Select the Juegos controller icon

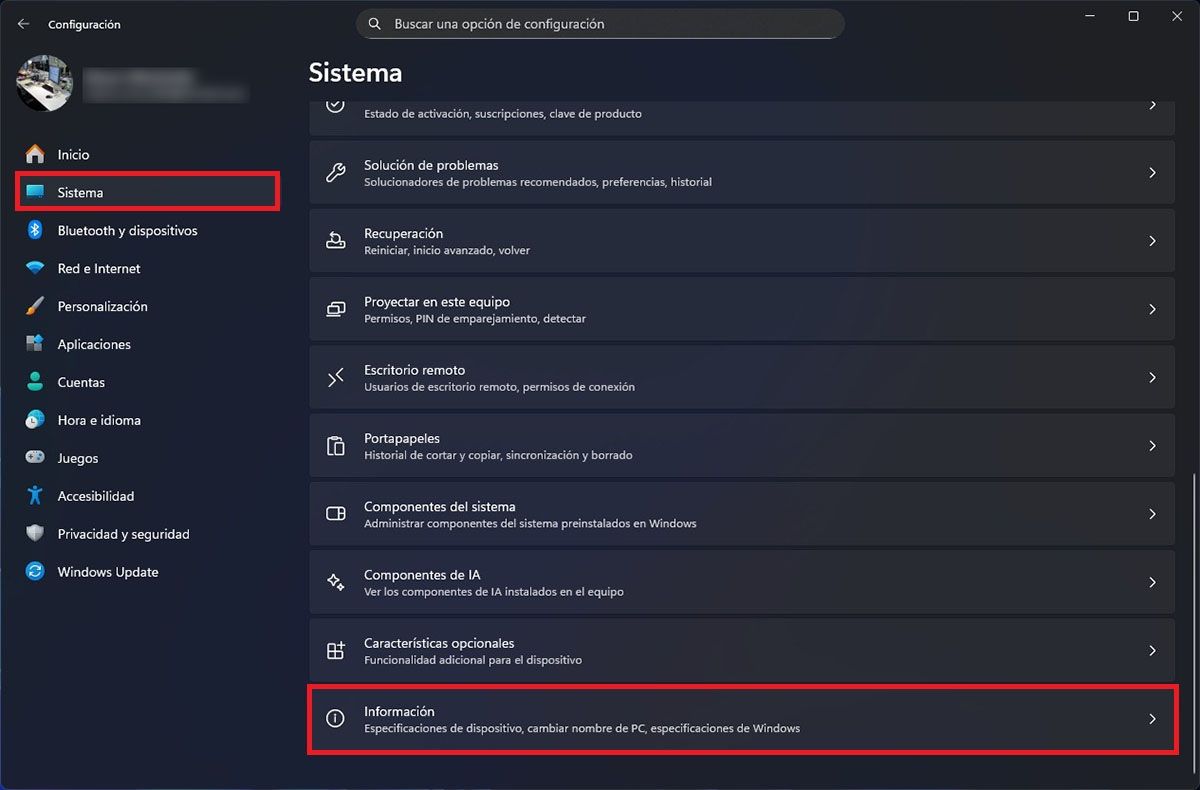click(x=35, y=458)
